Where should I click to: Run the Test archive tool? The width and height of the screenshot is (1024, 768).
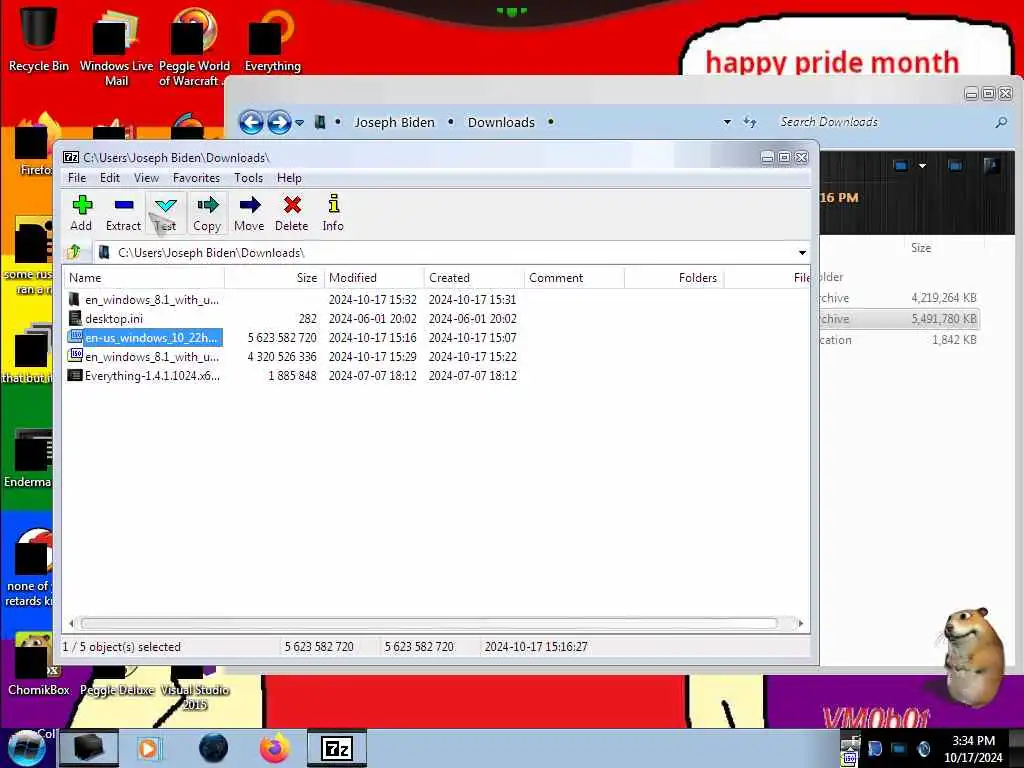[x=165, y=213]
